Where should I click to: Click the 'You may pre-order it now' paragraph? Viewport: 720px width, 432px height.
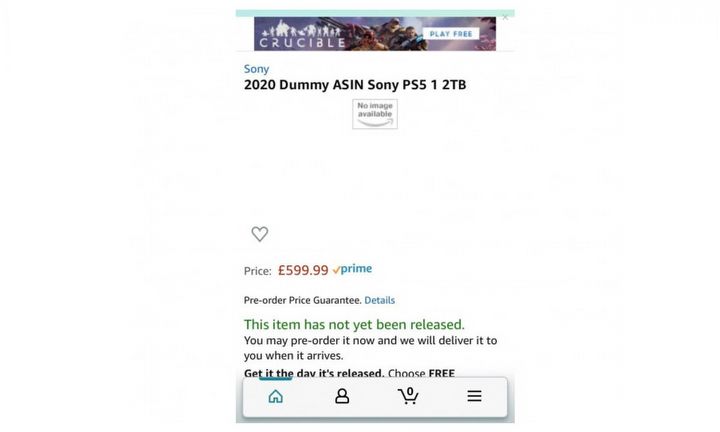[370, 348]
